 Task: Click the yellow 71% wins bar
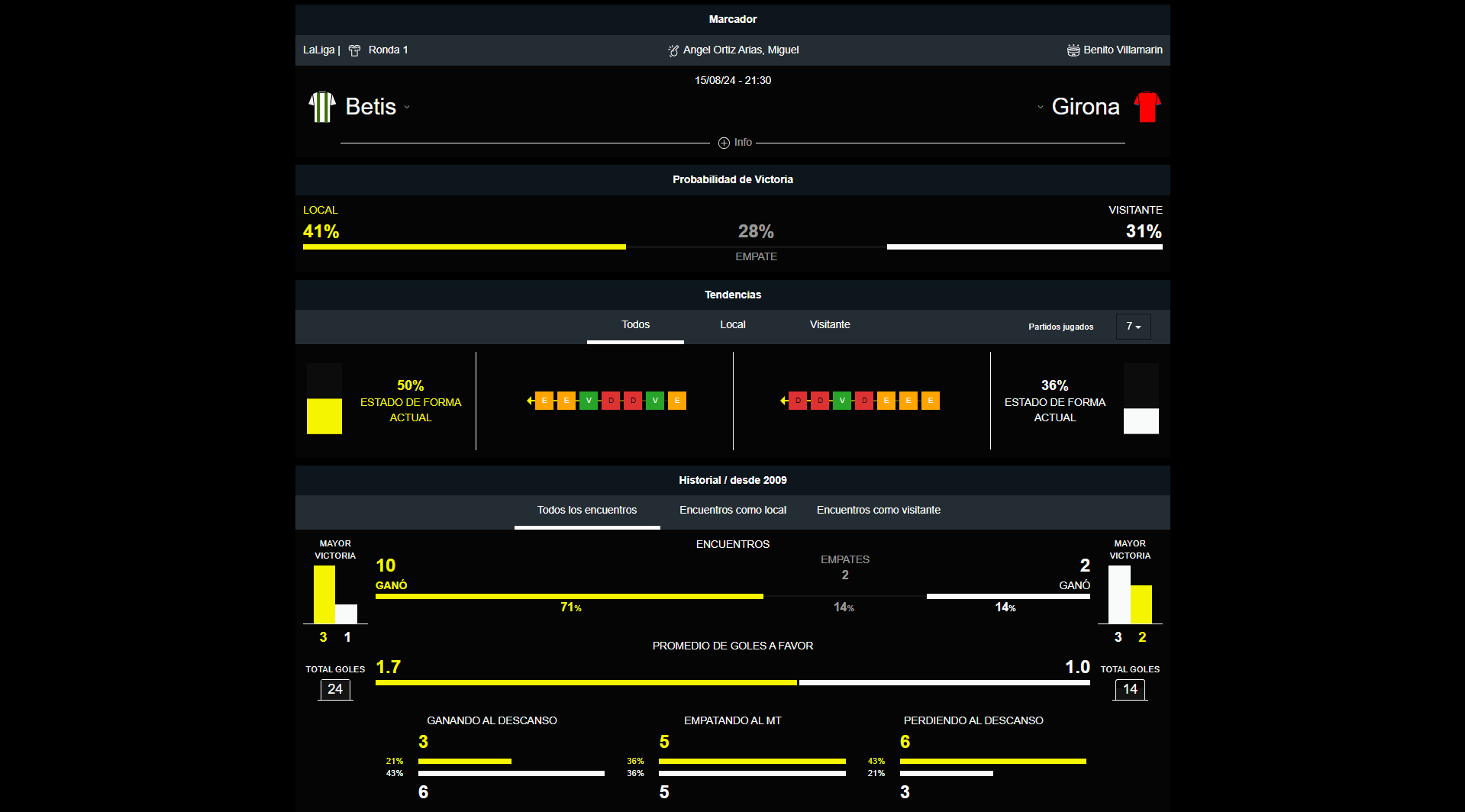(570, 597)
